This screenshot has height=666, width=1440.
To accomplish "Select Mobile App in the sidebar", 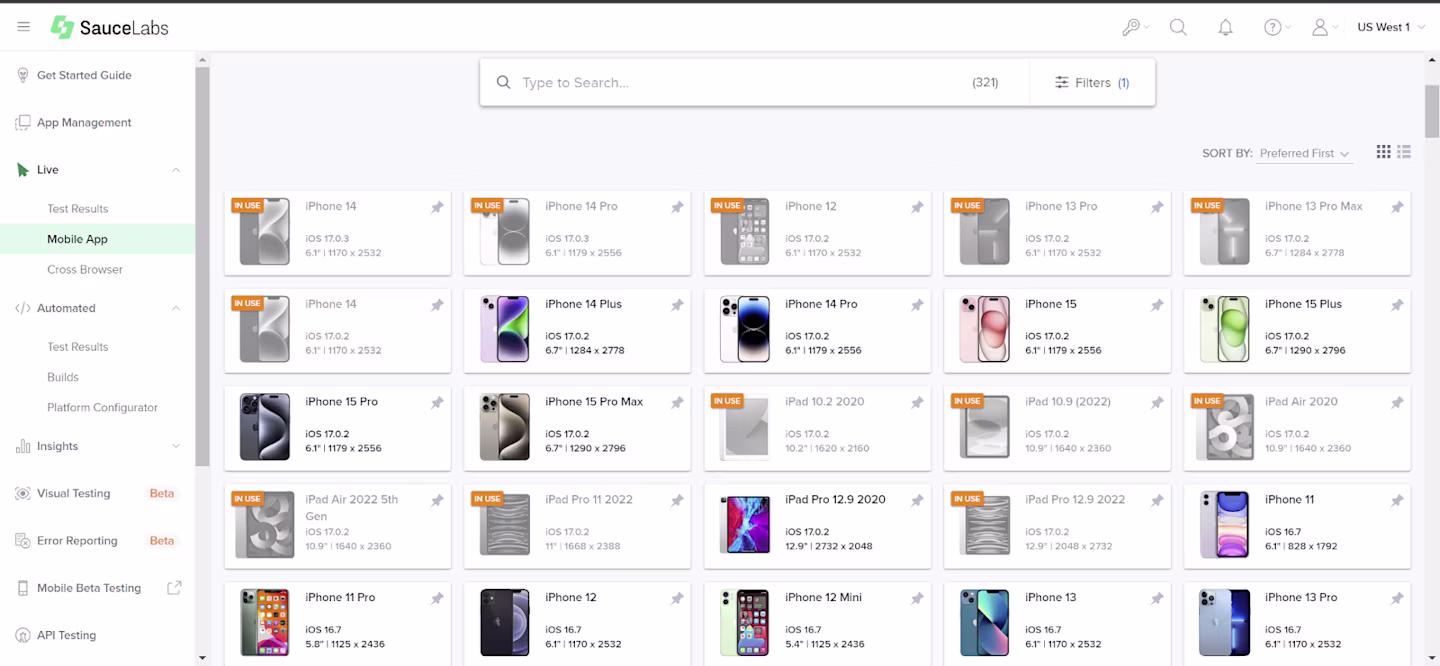I will coord(97,239).
